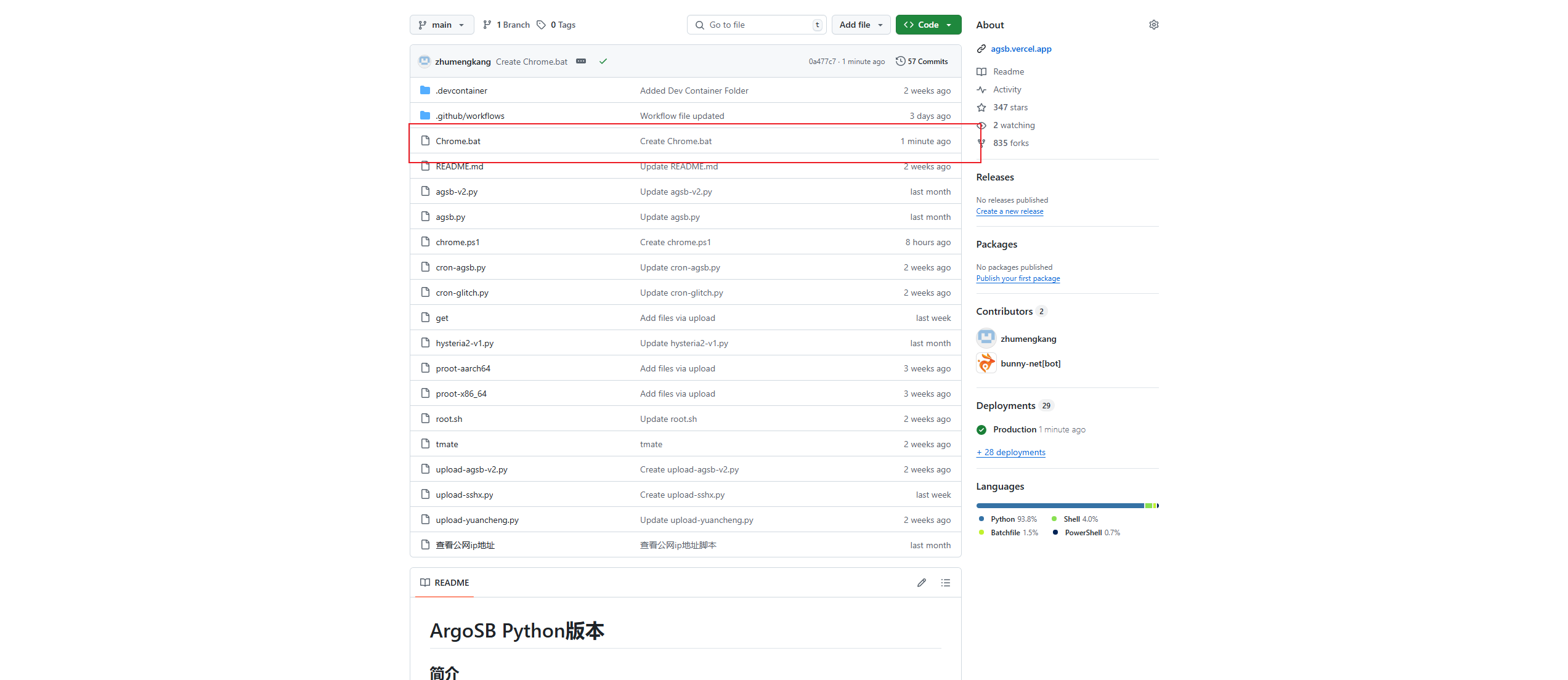The image size is (1568, 680).
Task: Click the Go to file search field
Action: coord(757,25)
